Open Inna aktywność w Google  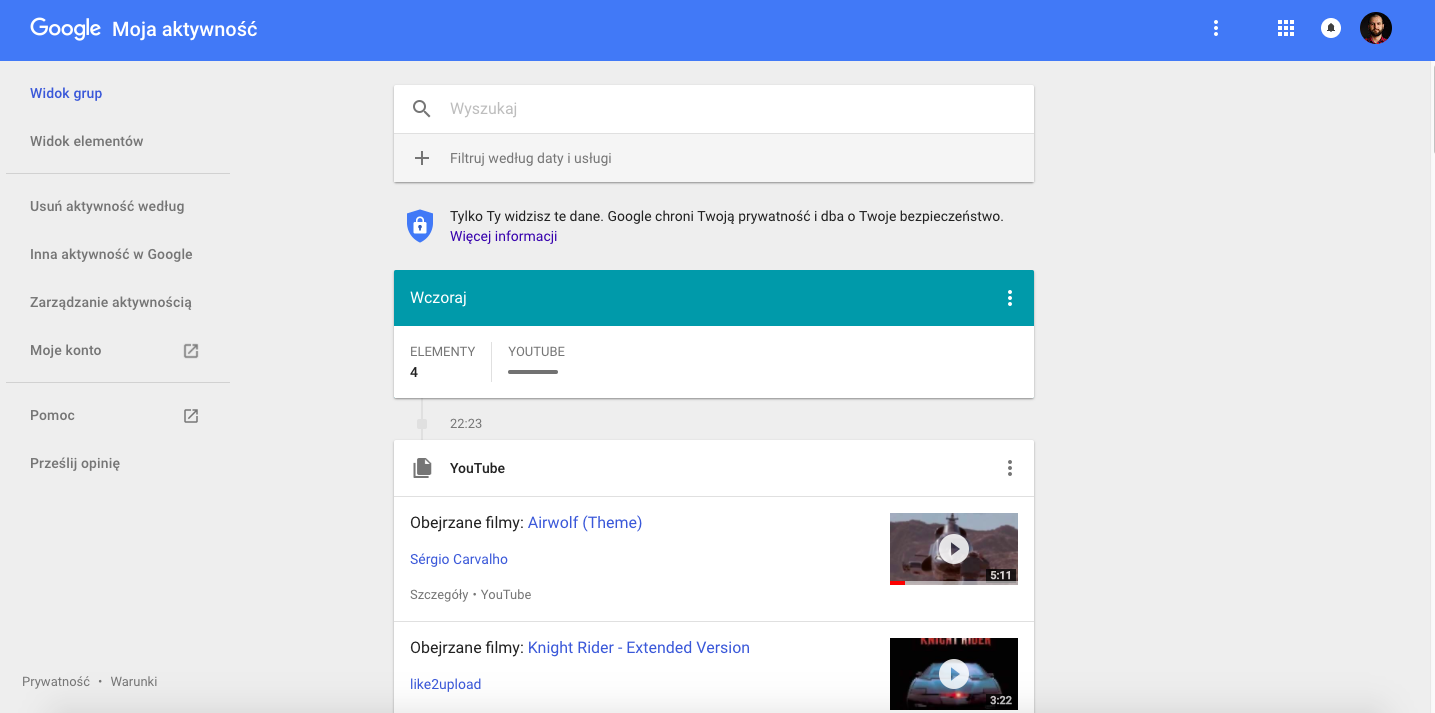click(111, 254)
